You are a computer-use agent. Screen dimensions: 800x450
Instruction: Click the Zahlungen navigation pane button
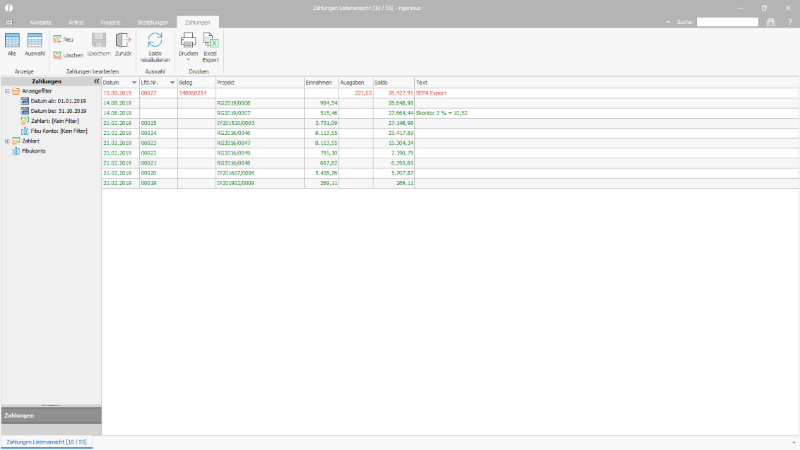51,416
